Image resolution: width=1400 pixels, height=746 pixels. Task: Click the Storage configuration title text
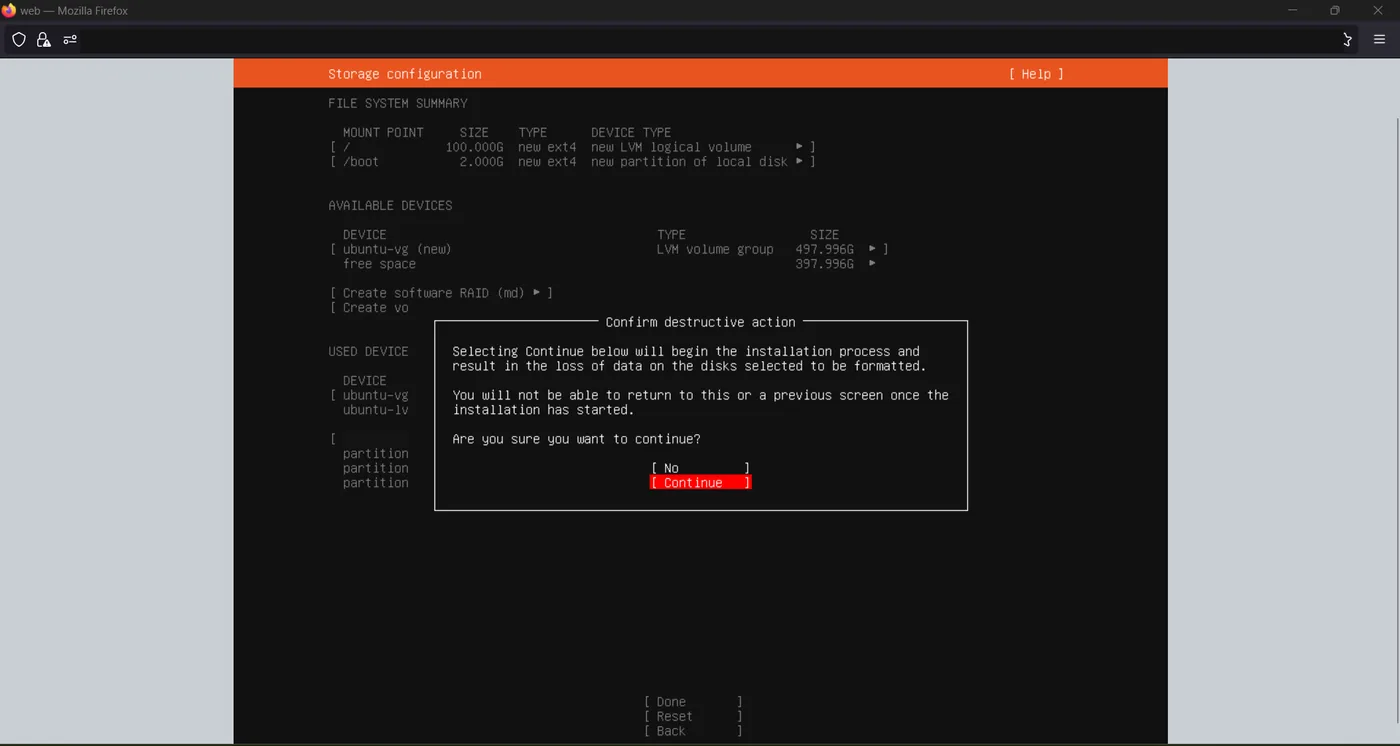405,74
